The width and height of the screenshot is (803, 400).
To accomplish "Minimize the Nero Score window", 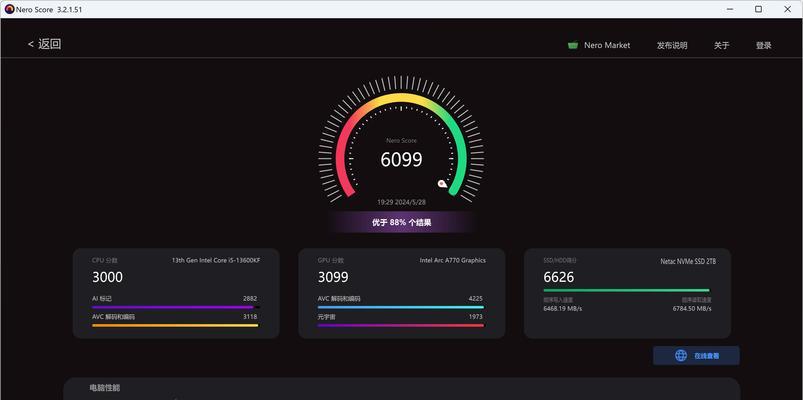I will 729,9.
